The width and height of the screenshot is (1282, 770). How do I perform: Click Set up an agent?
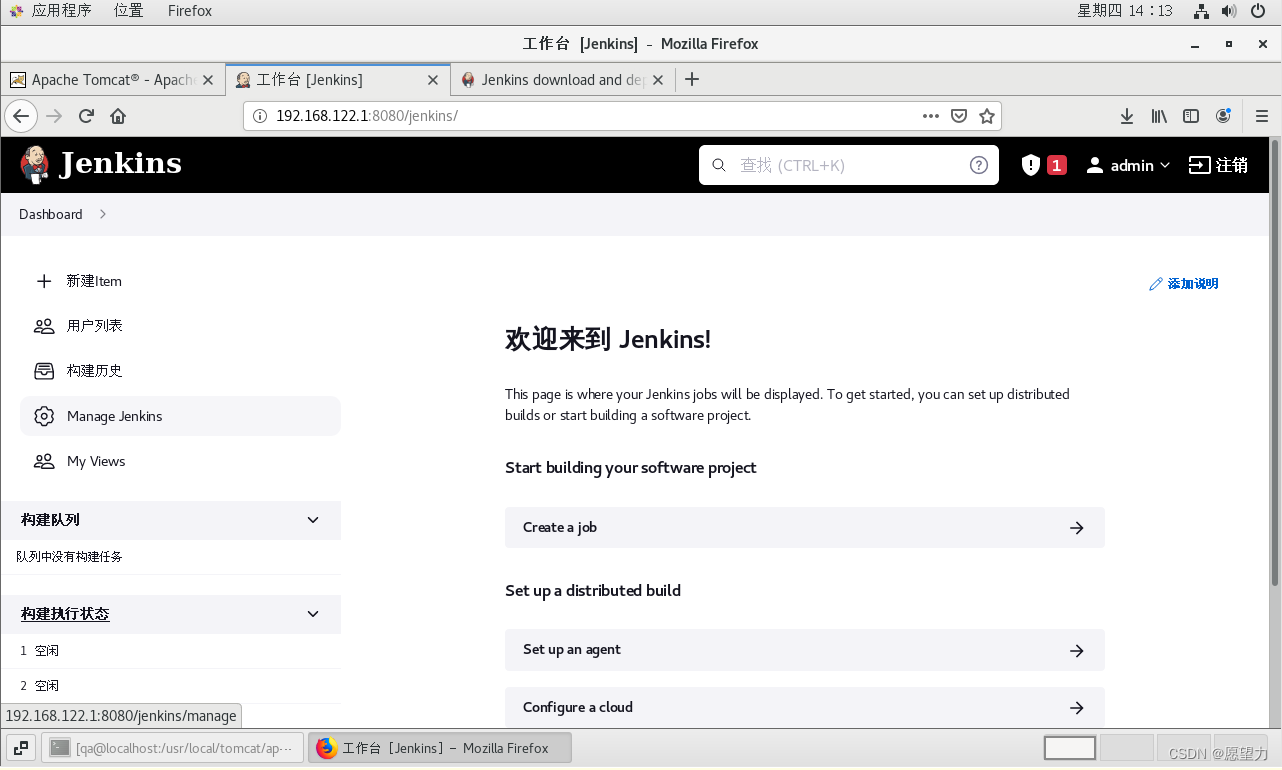tap(805, 650)
